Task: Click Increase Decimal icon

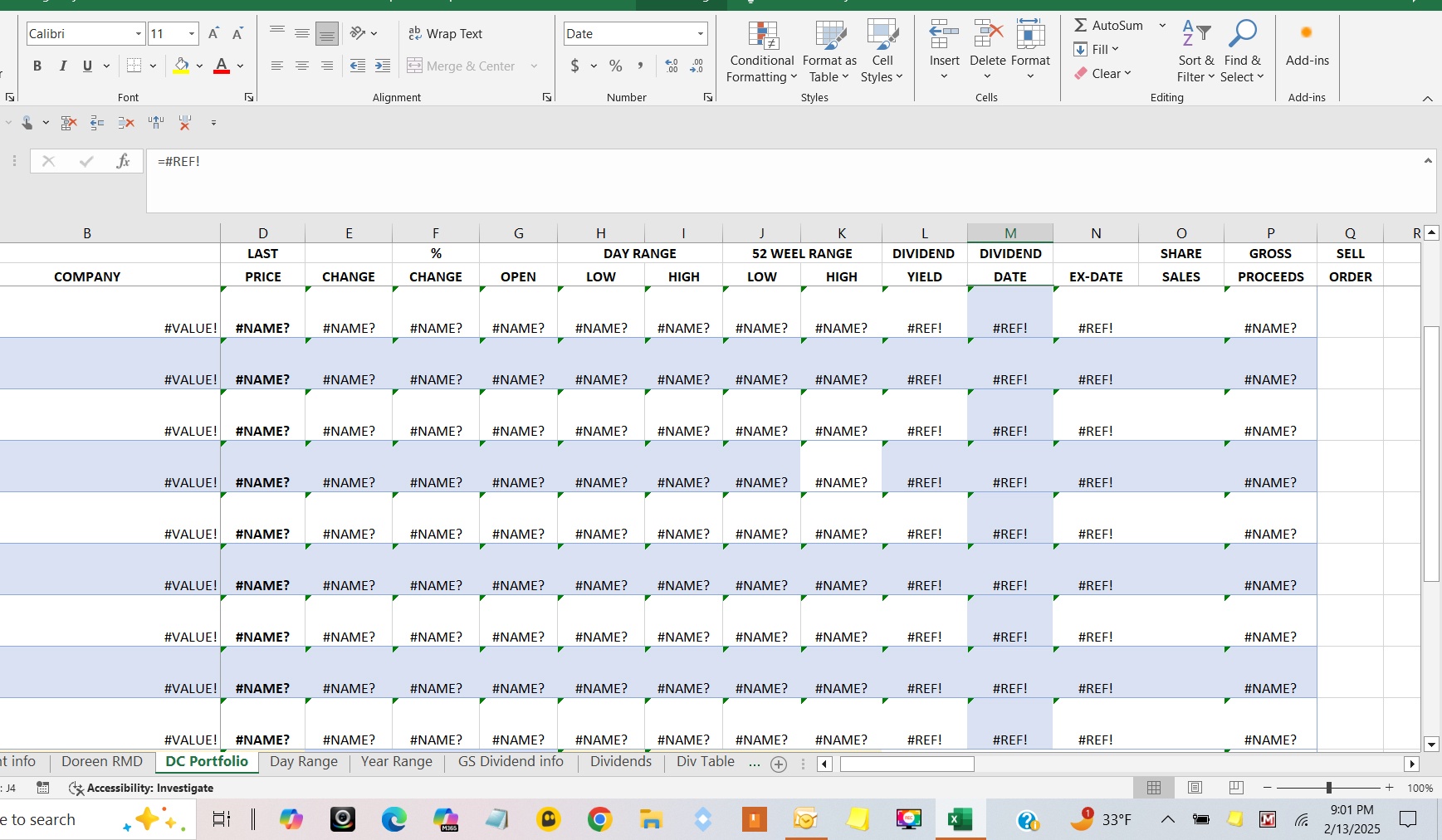Action: tap(672, 66)
